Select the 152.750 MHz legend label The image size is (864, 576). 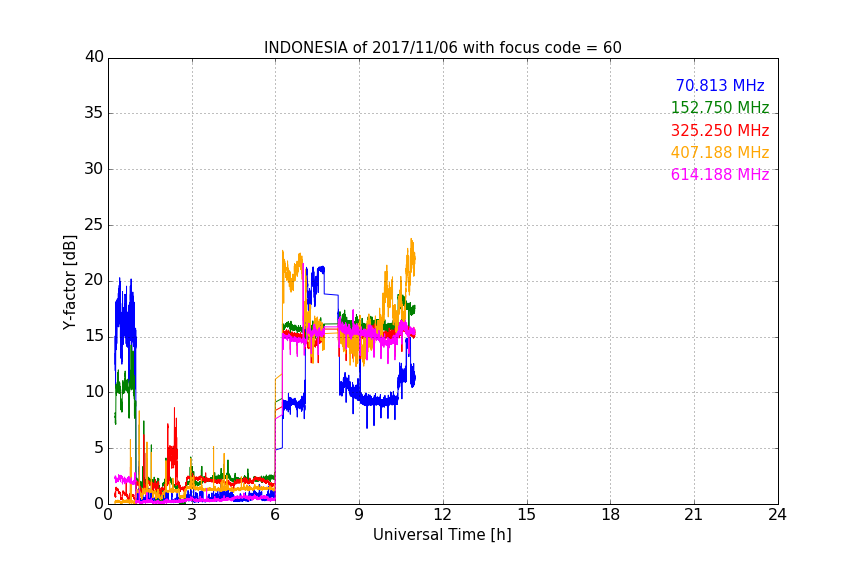(720, 107)
